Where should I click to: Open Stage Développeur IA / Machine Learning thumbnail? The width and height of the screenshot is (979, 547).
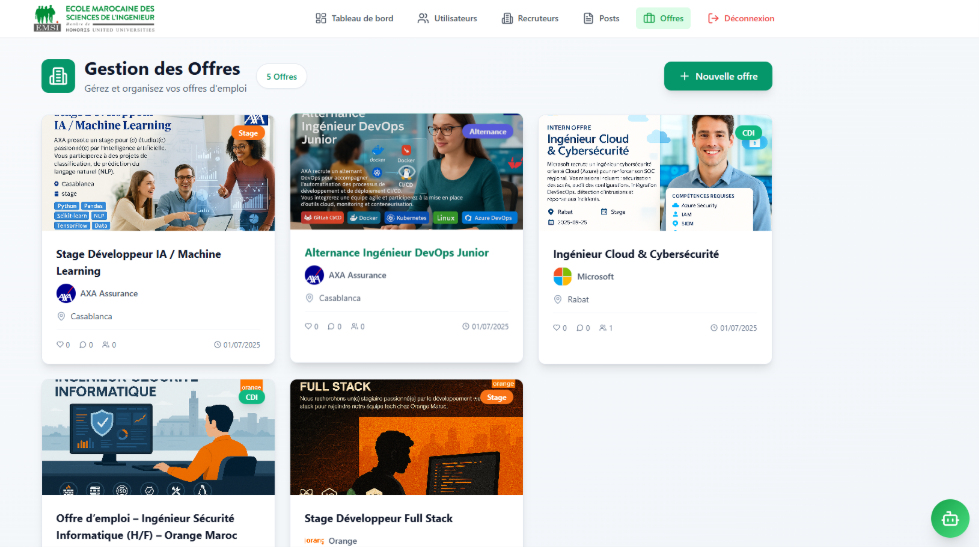(x=158, y=172)
